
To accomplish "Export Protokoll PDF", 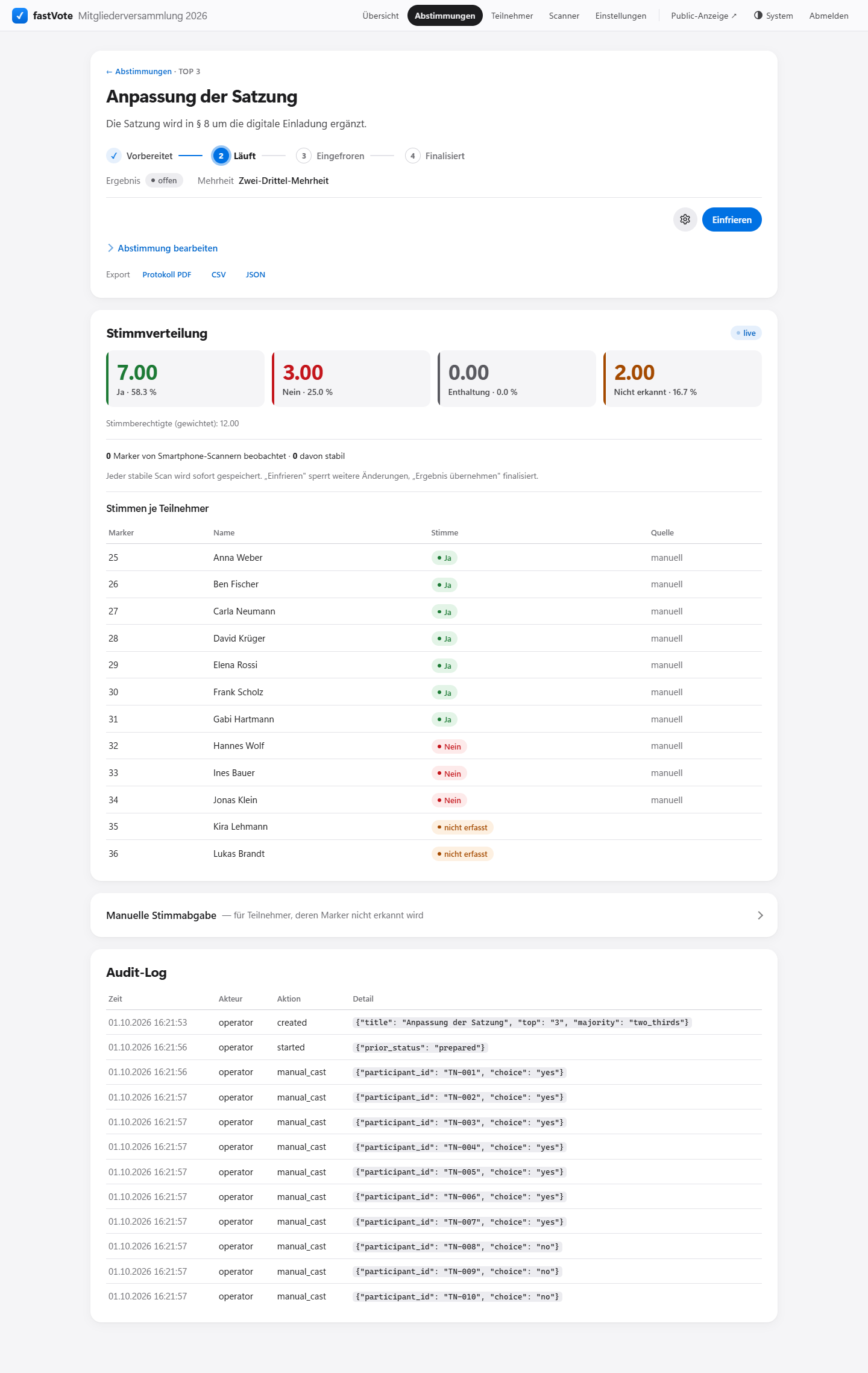I will (167, 275).
